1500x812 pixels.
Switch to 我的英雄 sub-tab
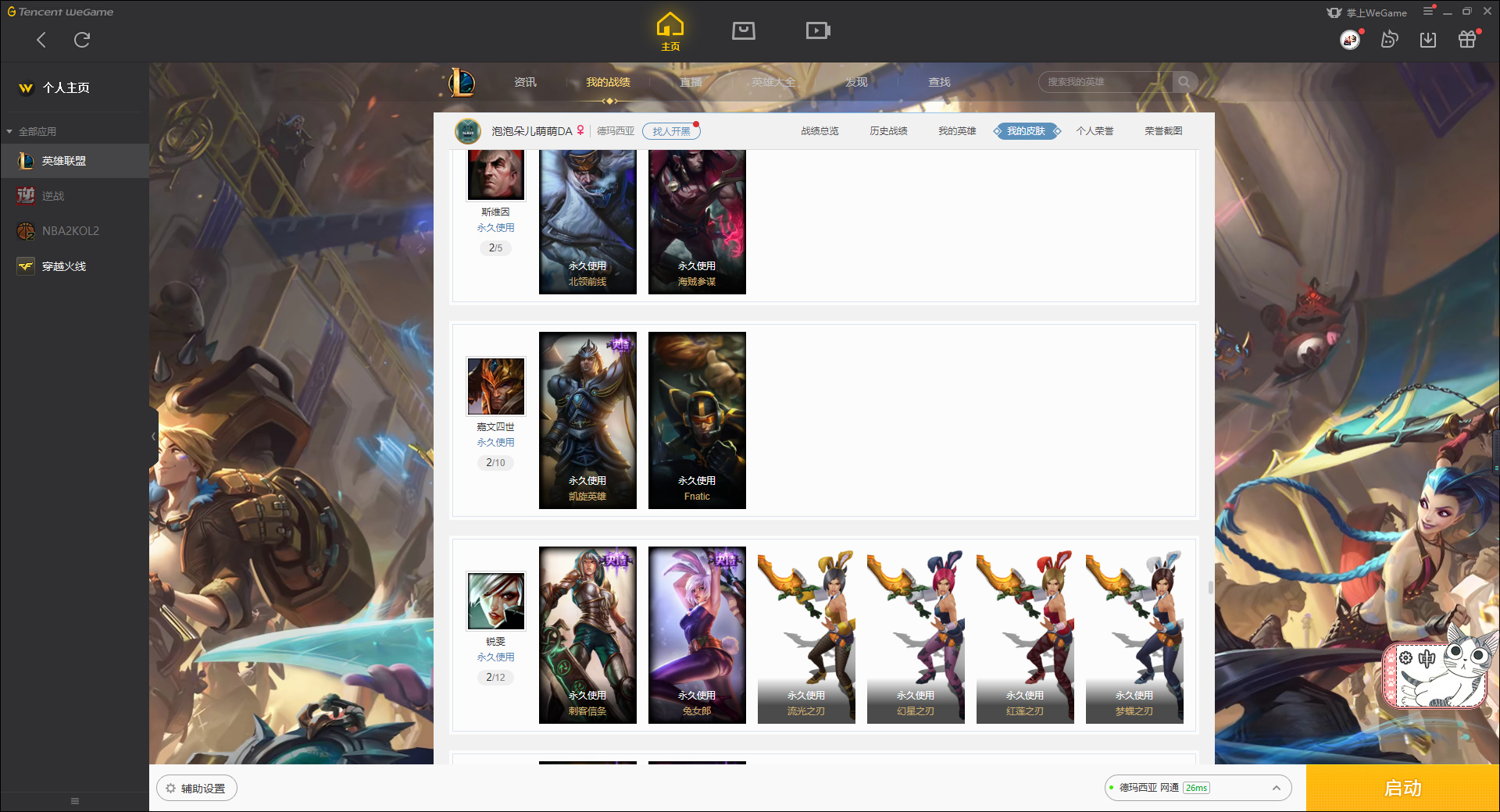(x=957, y=131)
